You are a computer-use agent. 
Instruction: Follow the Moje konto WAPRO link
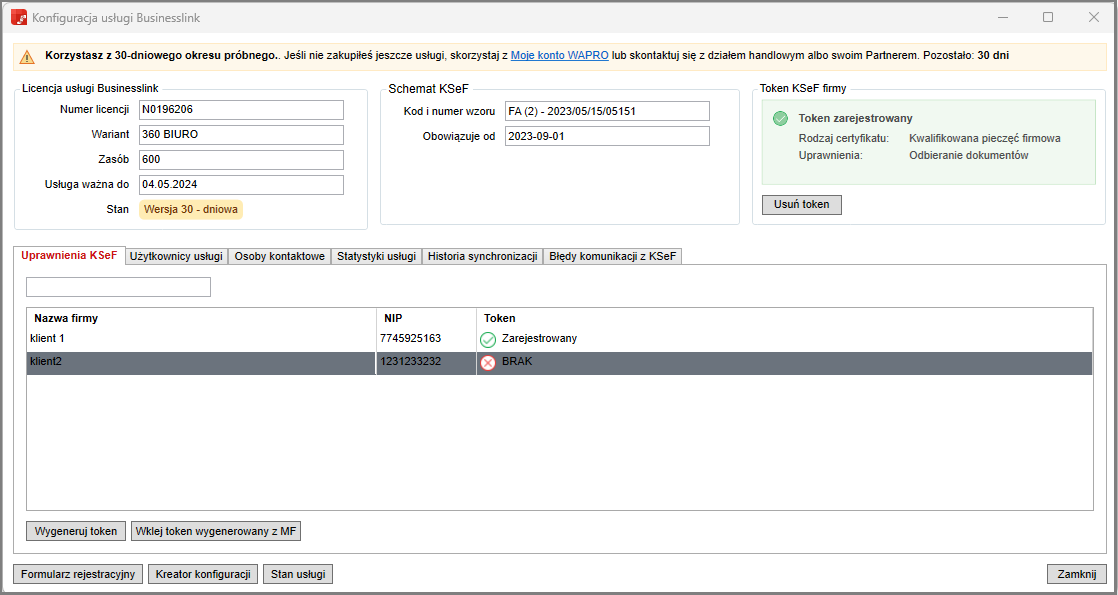pos(560,55)
